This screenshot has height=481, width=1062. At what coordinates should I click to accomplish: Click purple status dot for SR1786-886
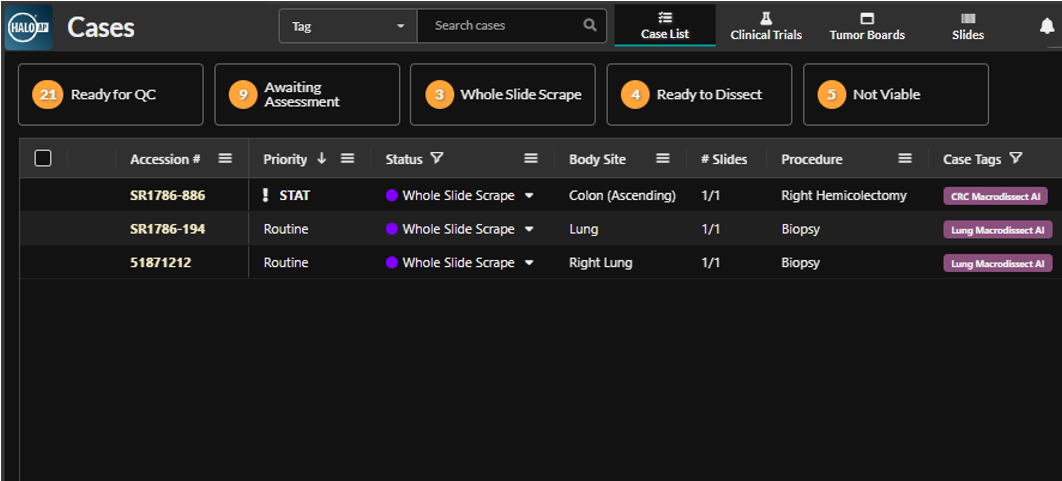click(391, 196)
